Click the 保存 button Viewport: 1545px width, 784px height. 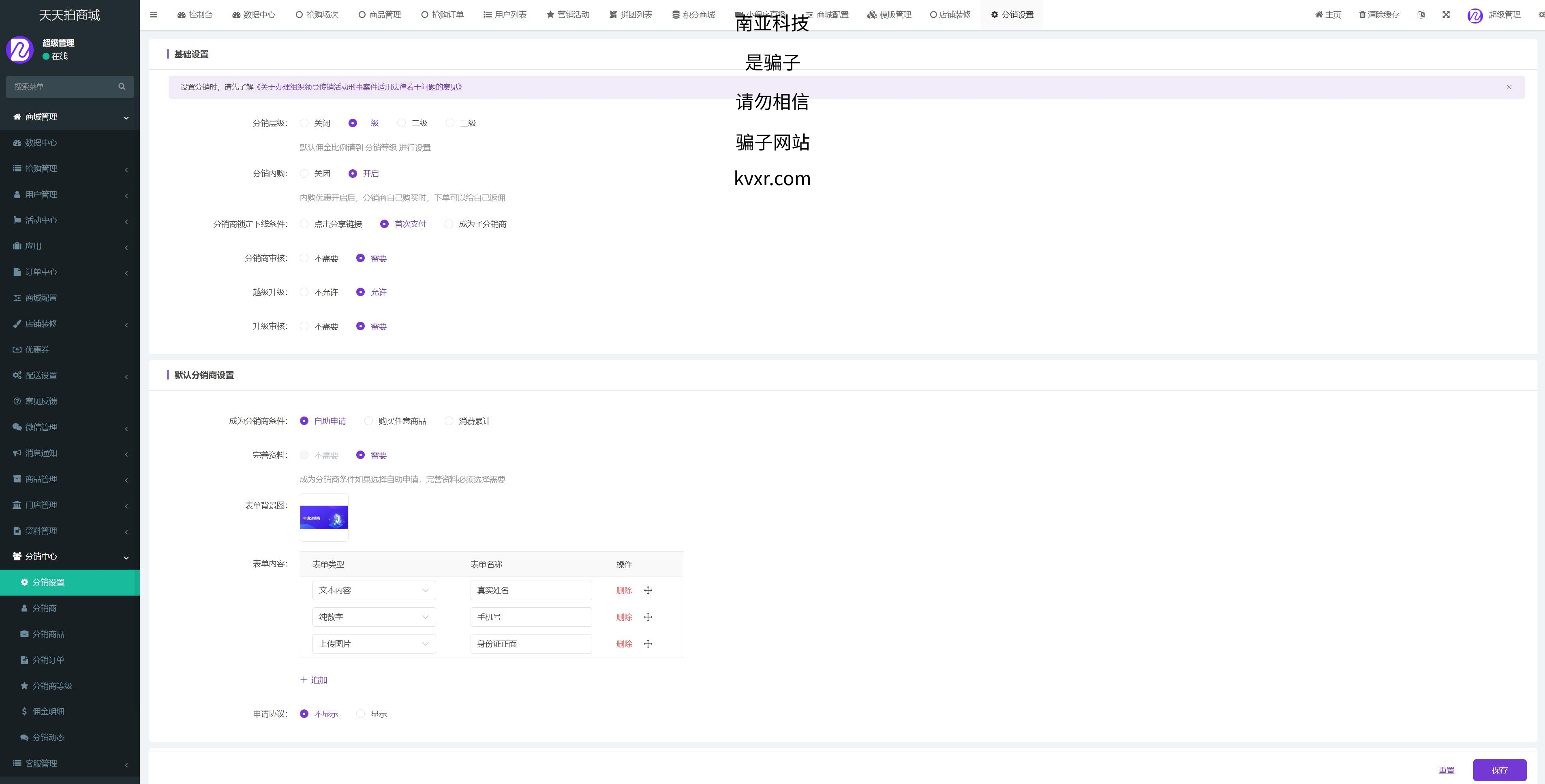(1500, 770)
